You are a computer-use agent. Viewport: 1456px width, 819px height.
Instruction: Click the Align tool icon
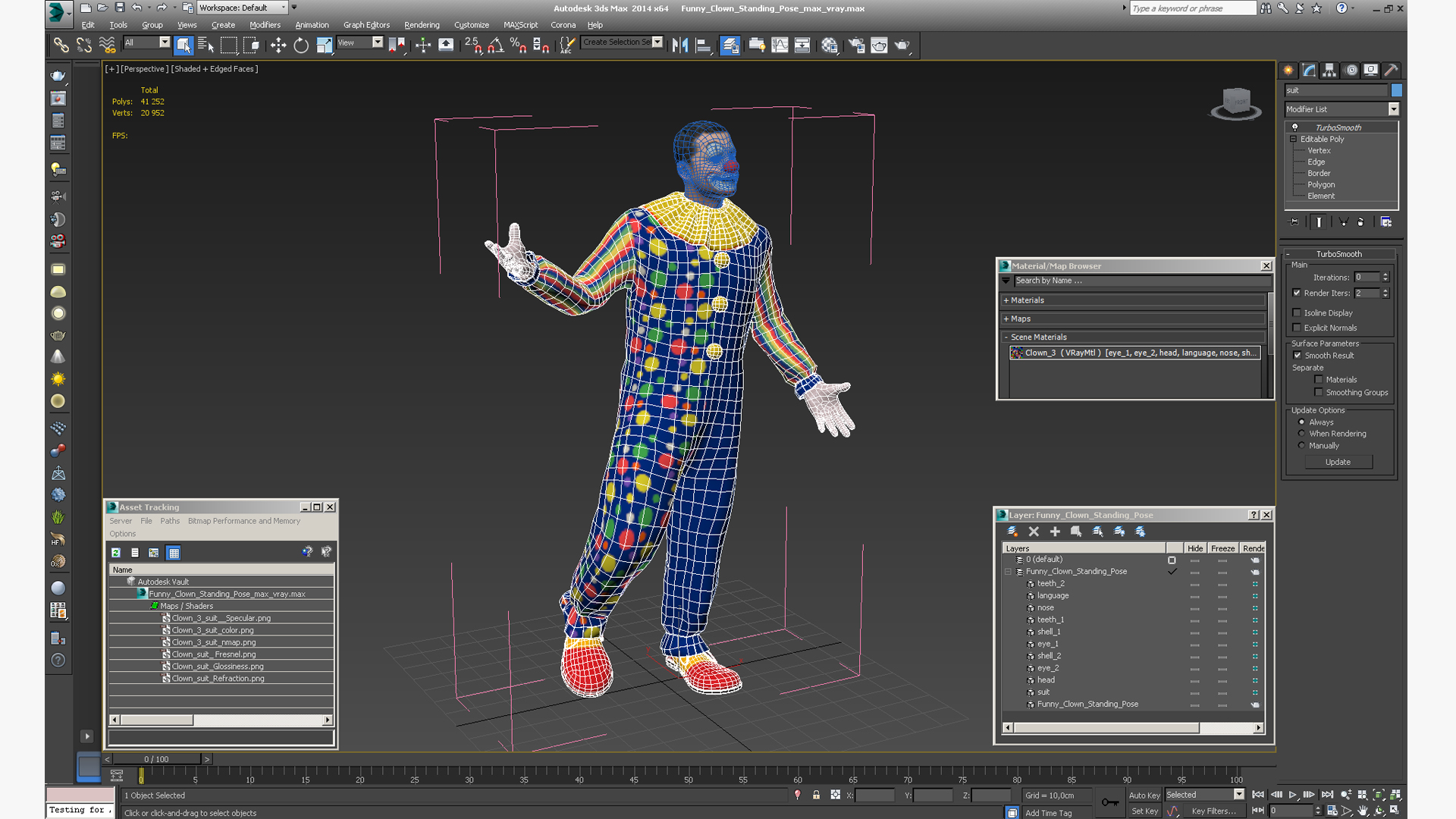tap(703, 45)
